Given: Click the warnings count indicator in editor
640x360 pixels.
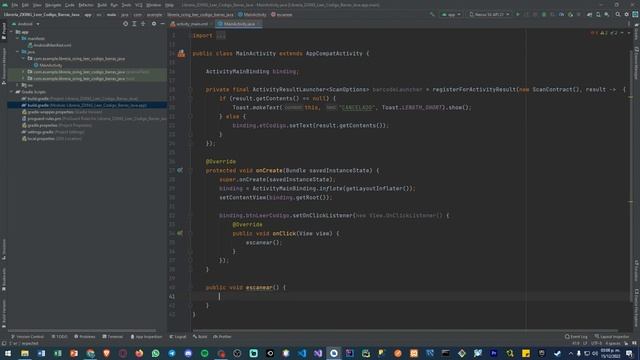Looking at the screenshot, I should pos(604,33).
